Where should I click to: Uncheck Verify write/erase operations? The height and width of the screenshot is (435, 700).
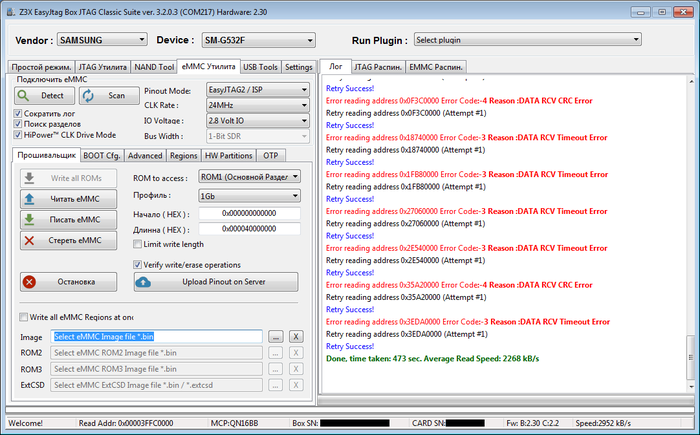(138, 265)
